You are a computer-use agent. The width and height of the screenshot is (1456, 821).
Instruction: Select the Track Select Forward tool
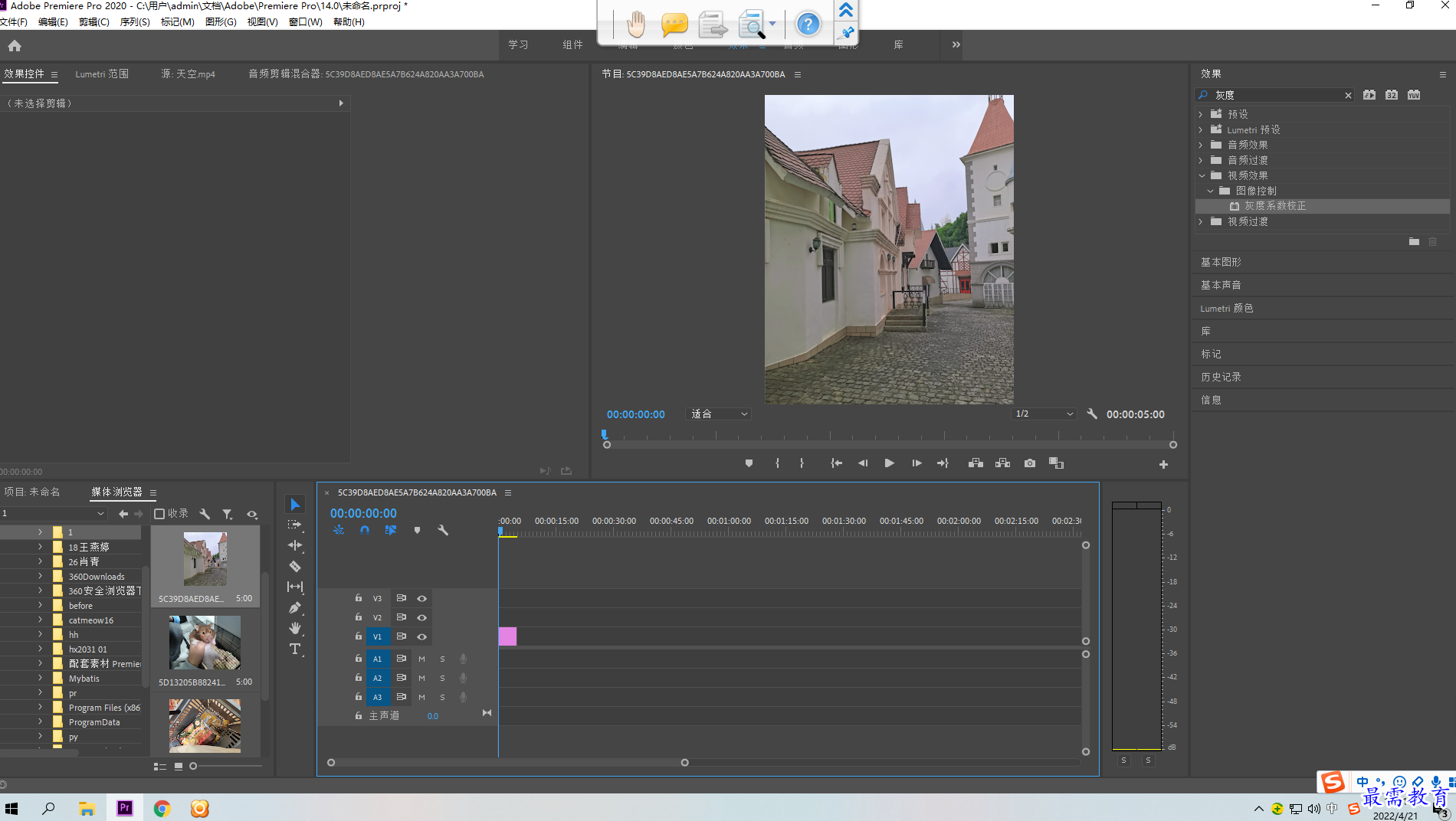pos(295,525)
